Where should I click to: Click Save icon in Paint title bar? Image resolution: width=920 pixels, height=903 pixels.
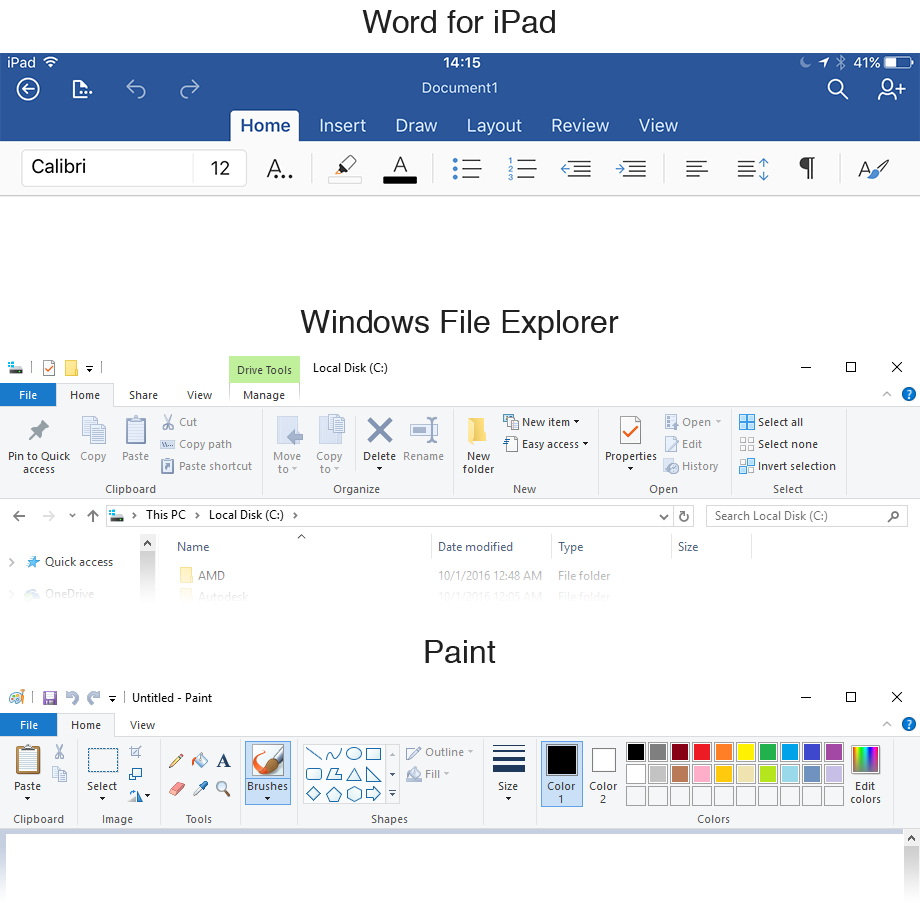point(50,698)
